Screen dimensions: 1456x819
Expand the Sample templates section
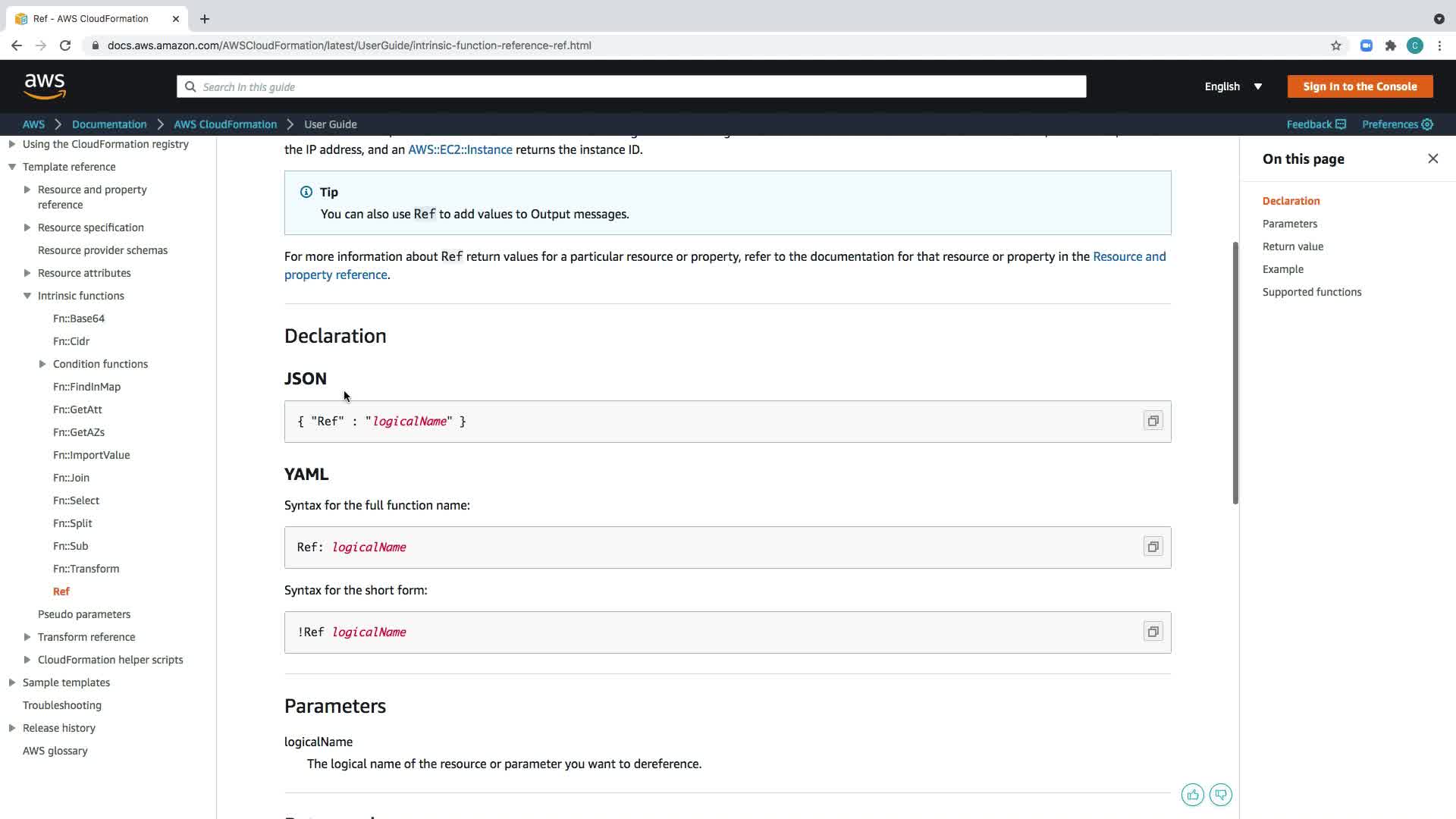[12, 682]
